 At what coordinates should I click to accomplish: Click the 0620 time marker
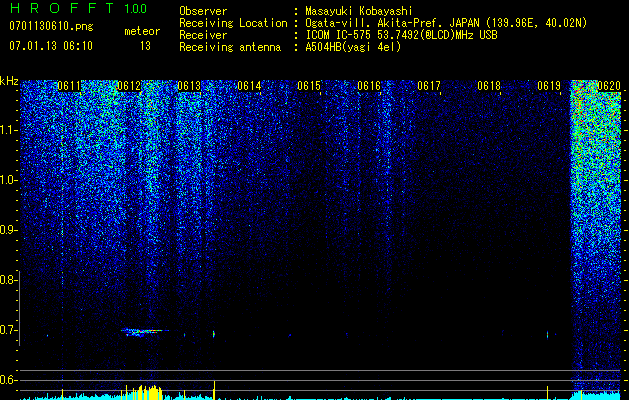click(x=609, y=86)
